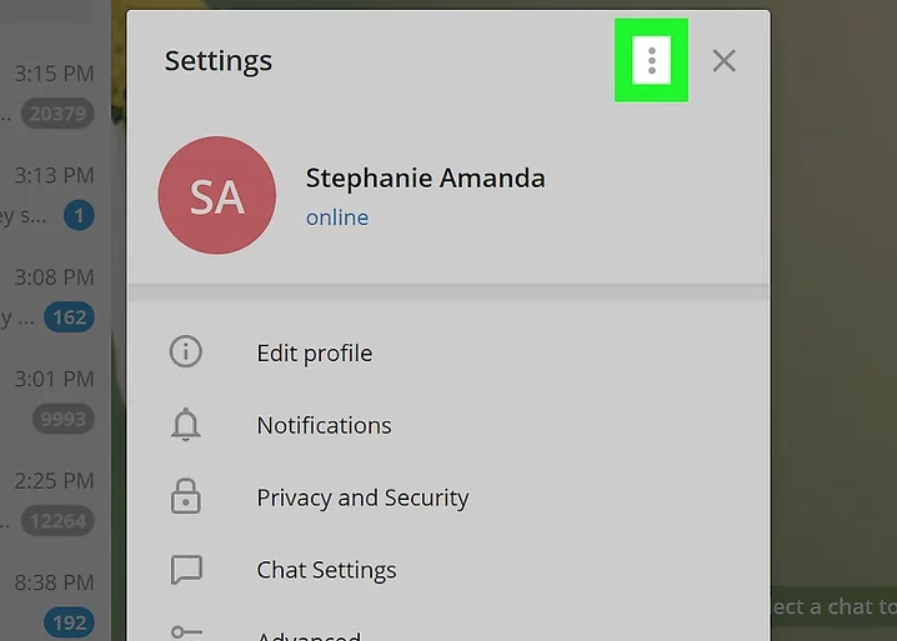Click the bell icon for Notifications
This screenshot has height=641, width=897.
(186, 425)
